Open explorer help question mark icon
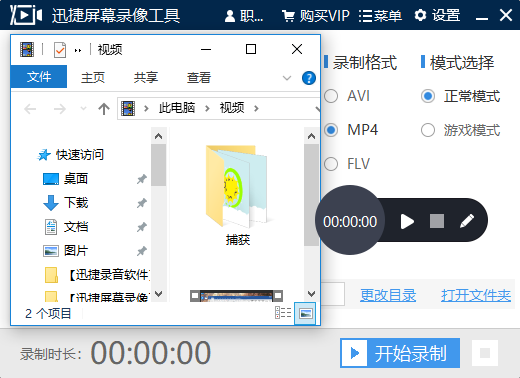The height and width of the screenshot is (378, 520). tap(309, 78)
